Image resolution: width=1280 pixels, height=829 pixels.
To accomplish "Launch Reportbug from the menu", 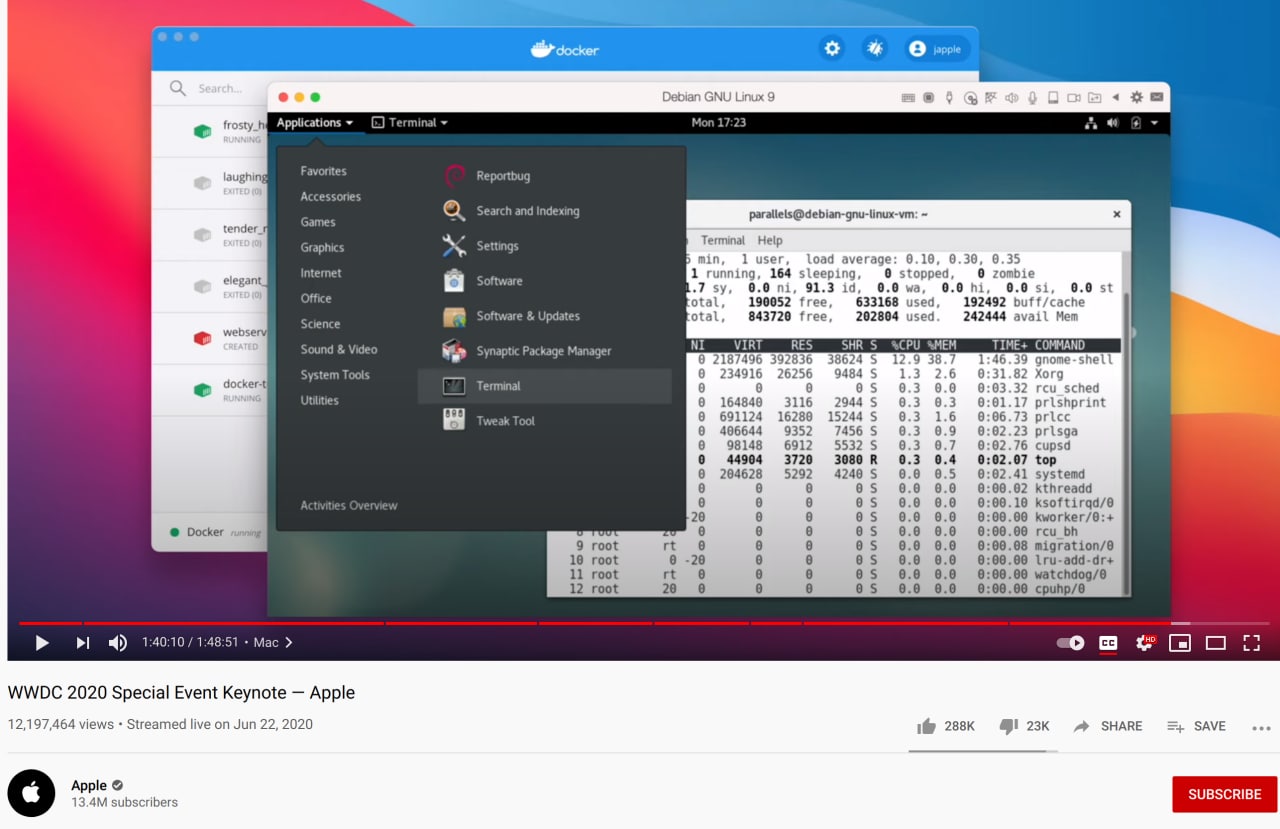I will 544,176.
